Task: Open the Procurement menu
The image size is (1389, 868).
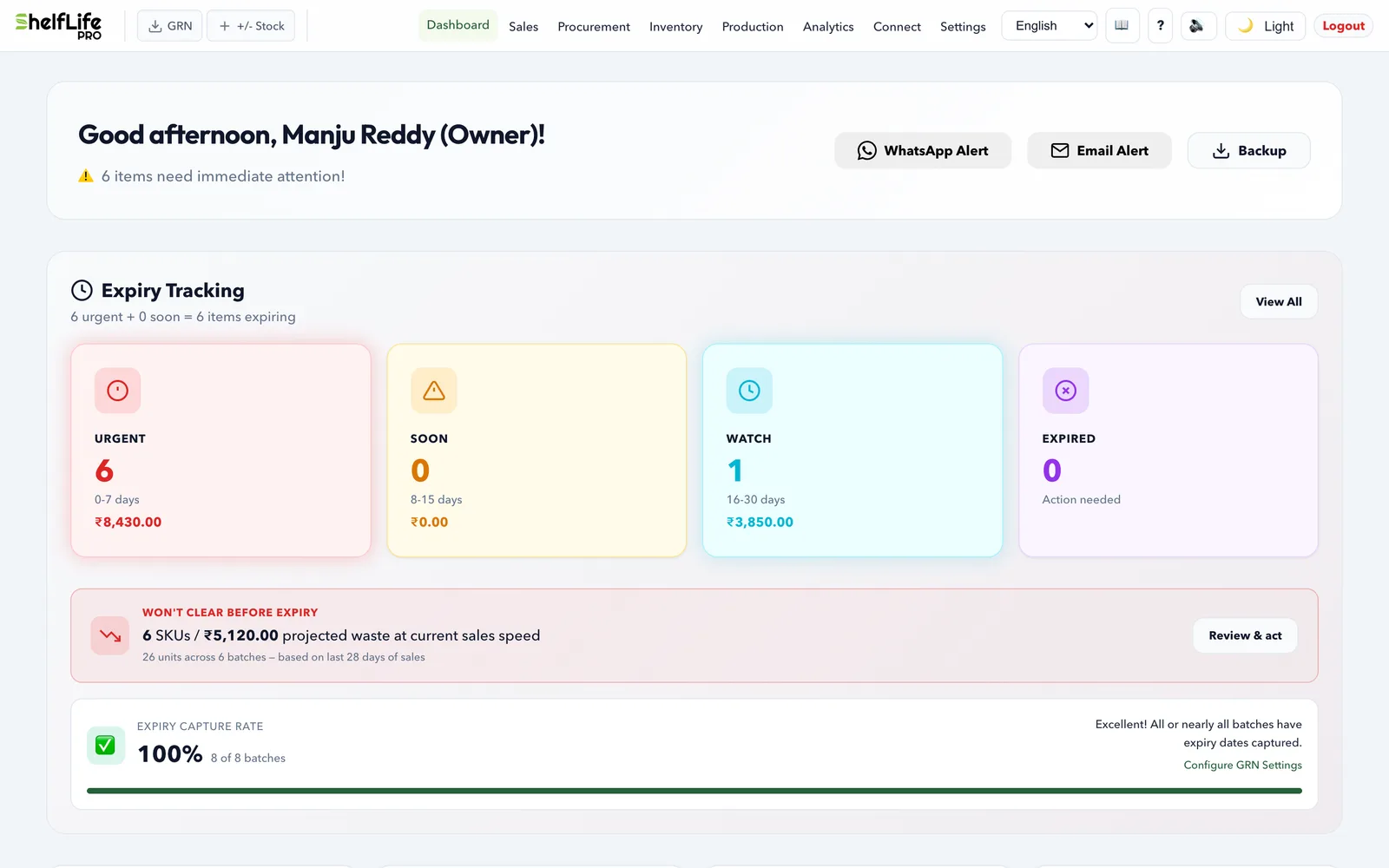Action: pos(594,27)
